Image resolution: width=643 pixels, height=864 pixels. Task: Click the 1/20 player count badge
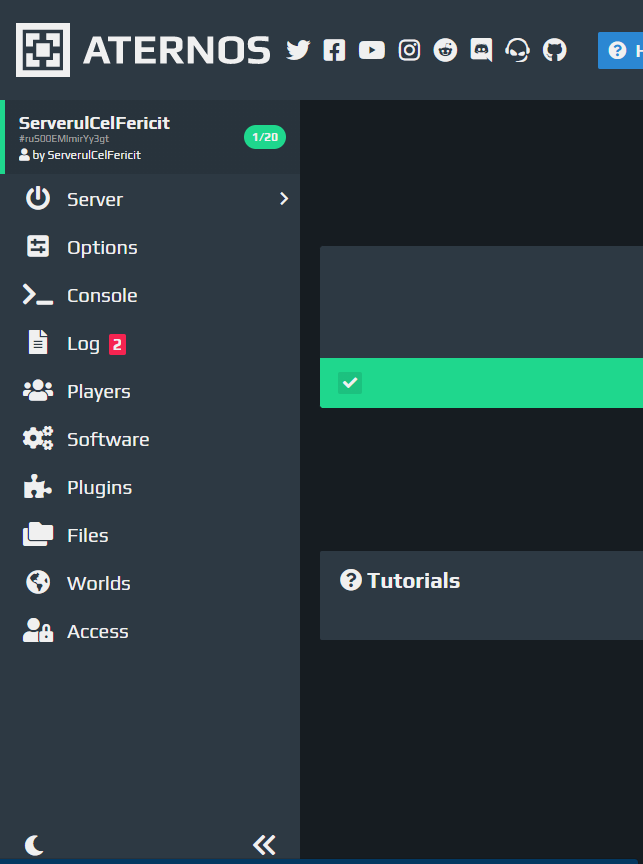point(265,137)
